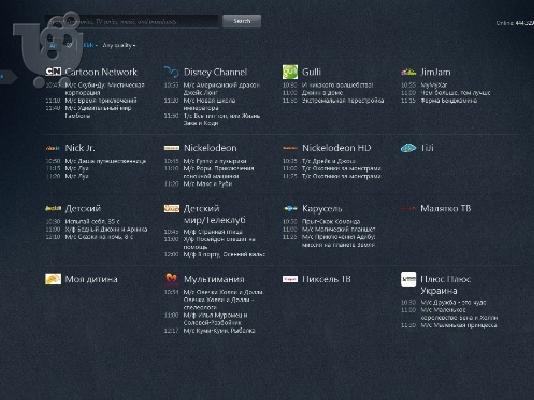Image resolution: width=534 pixels, height=400 pixels.
Task: Focus the channel search input field
Action: coord(132,21)
